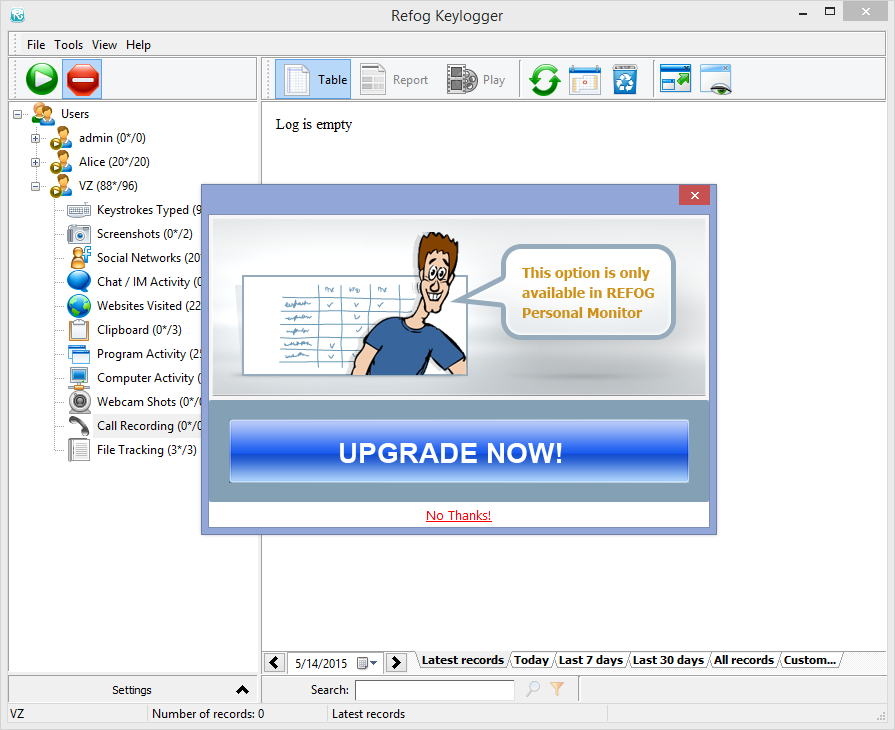Collapse the VZ user node

35,186
